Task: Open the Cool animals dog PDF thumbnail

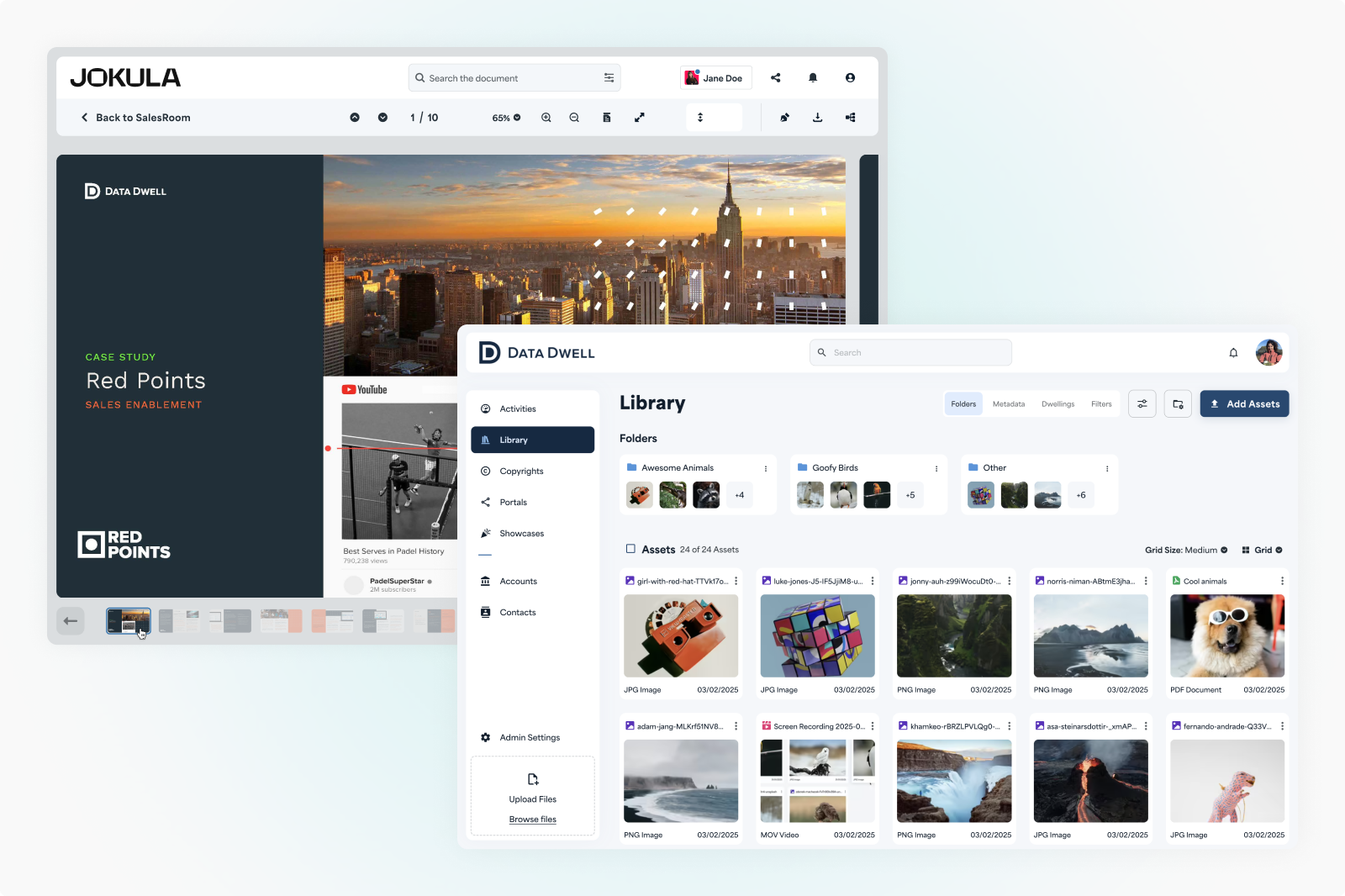Action: click(1227, 636)
